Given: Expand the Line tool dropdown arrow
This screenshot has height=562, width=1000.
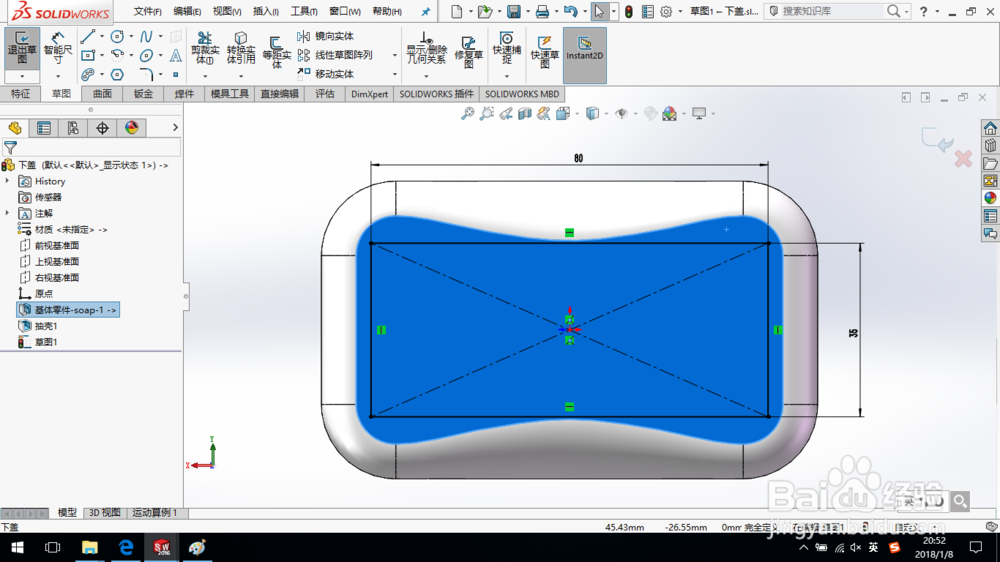Looking at the screenshot, I should point(102,36).
